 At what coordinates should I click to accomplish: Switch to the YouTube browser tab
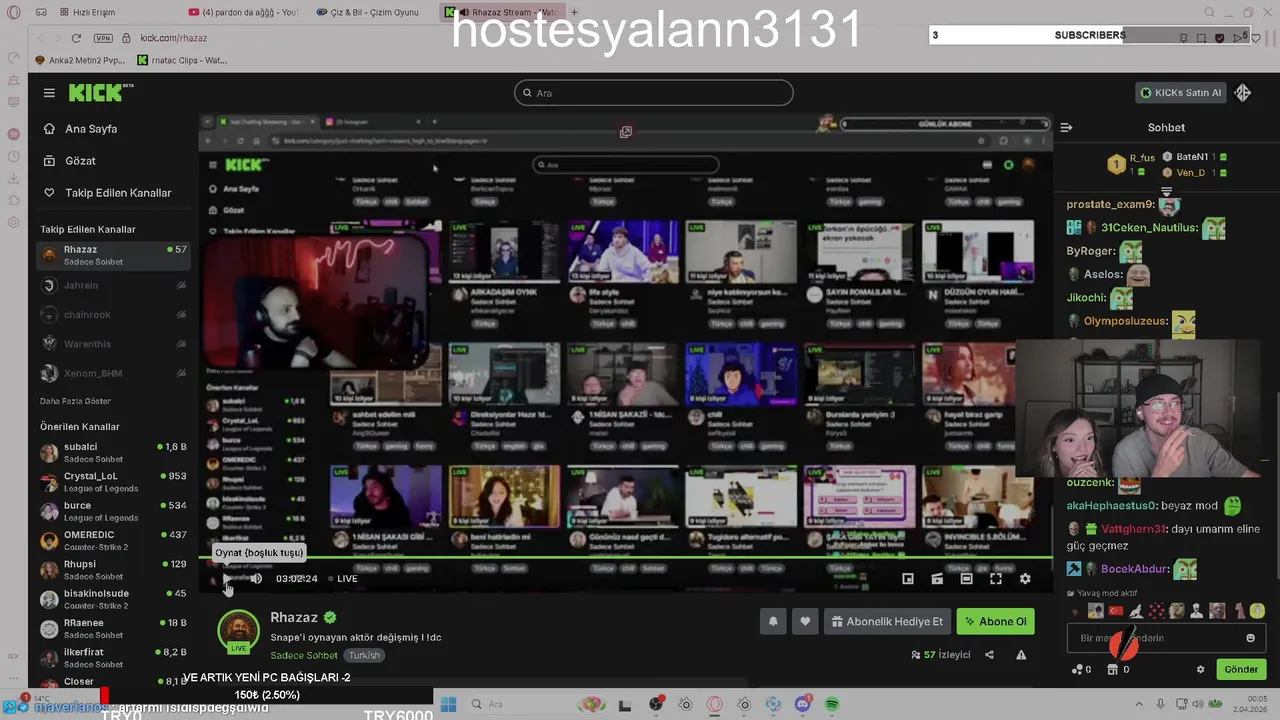(244, 12)
